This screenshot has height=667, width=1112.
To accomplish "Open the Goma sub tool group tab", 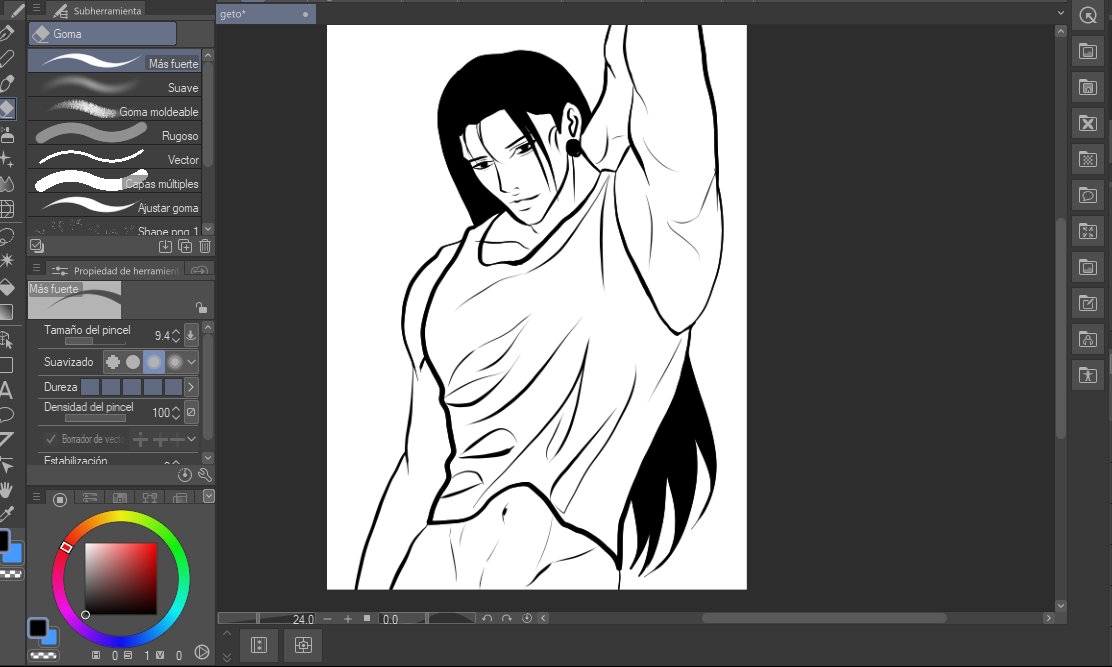I will click(x=102, y=33).
